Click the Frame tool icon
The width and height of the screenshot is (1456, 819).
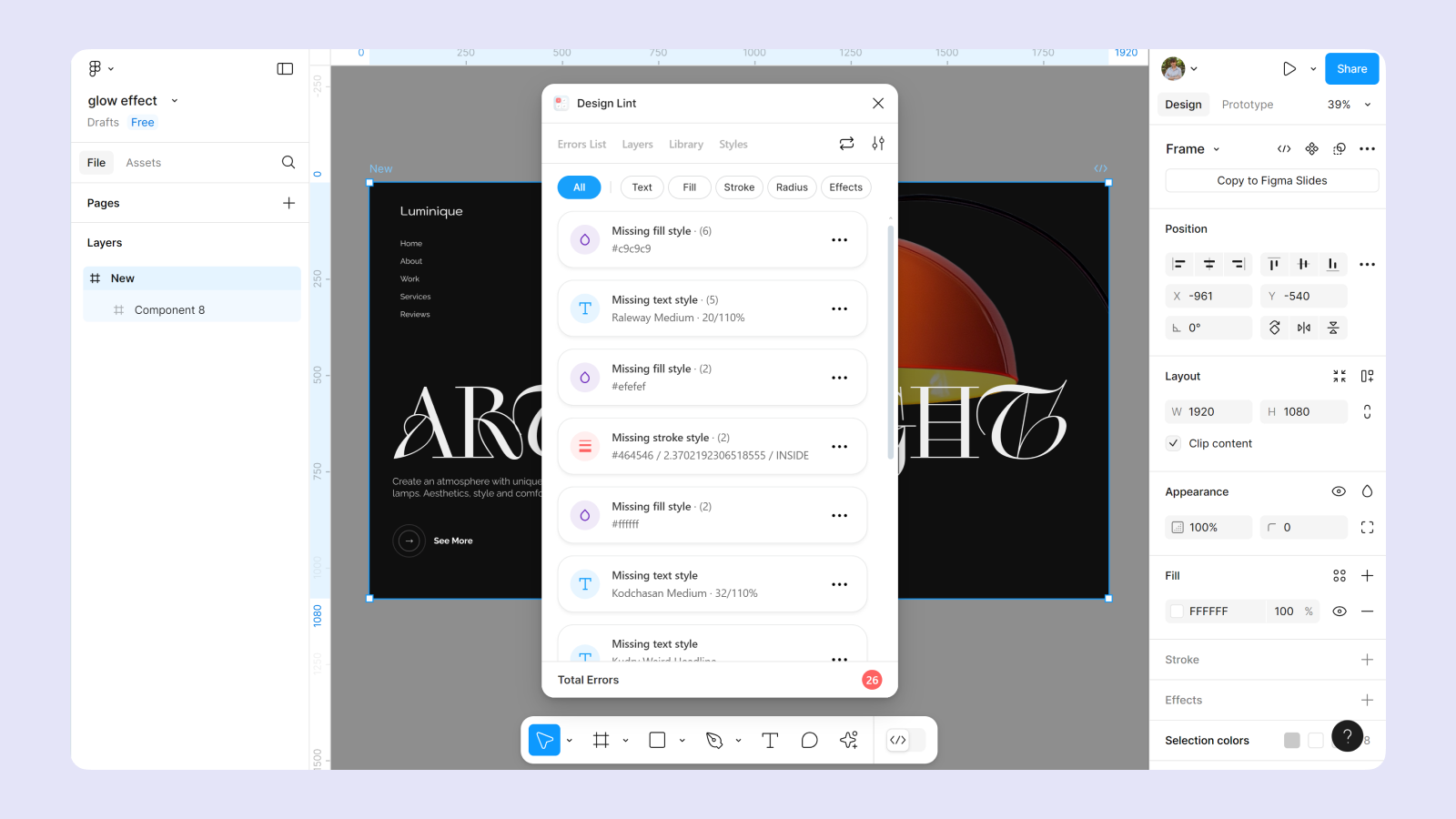[x=601, y=741]
